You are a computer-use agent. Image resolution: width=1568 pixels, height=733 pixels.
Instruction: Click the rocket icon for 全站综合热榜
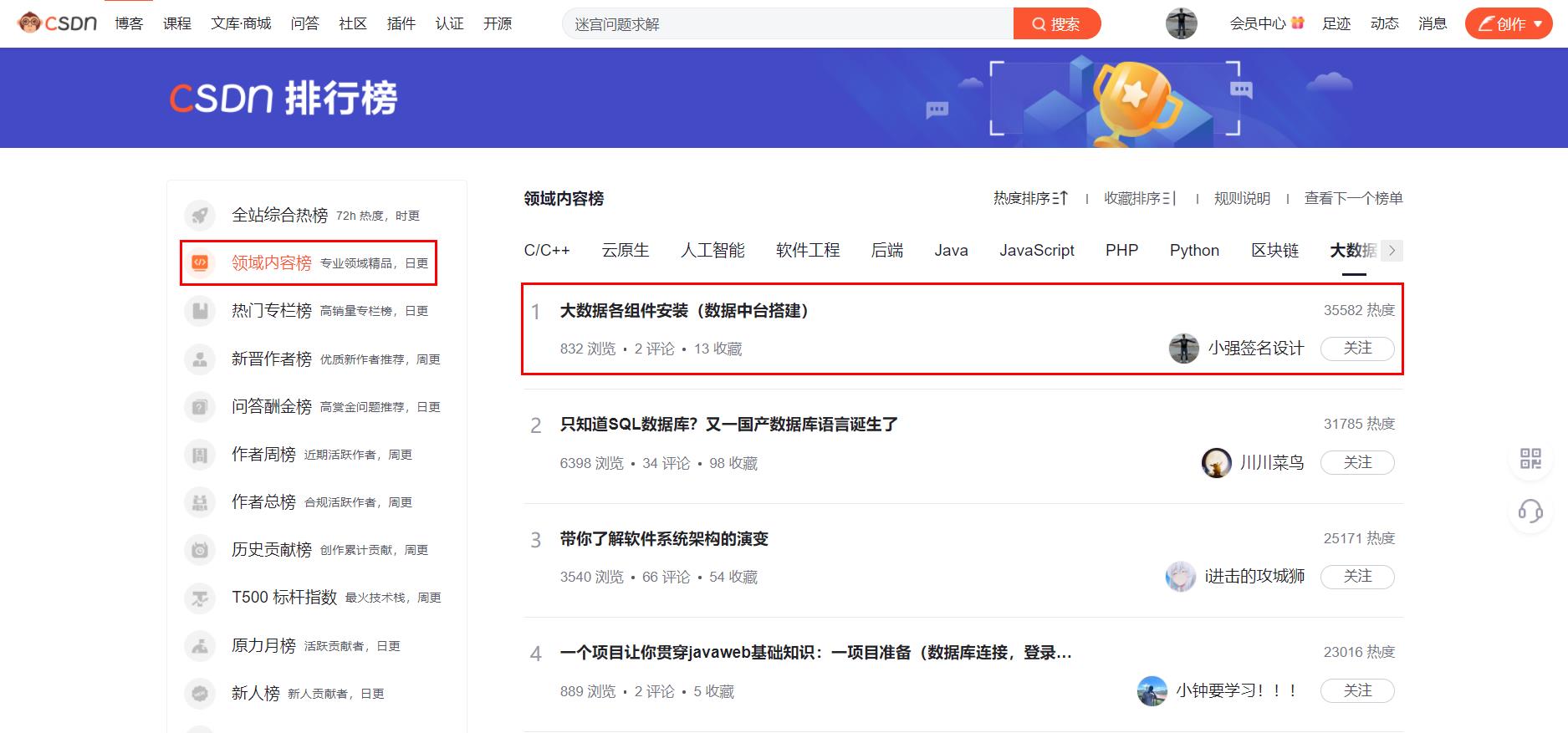point(200,215)
